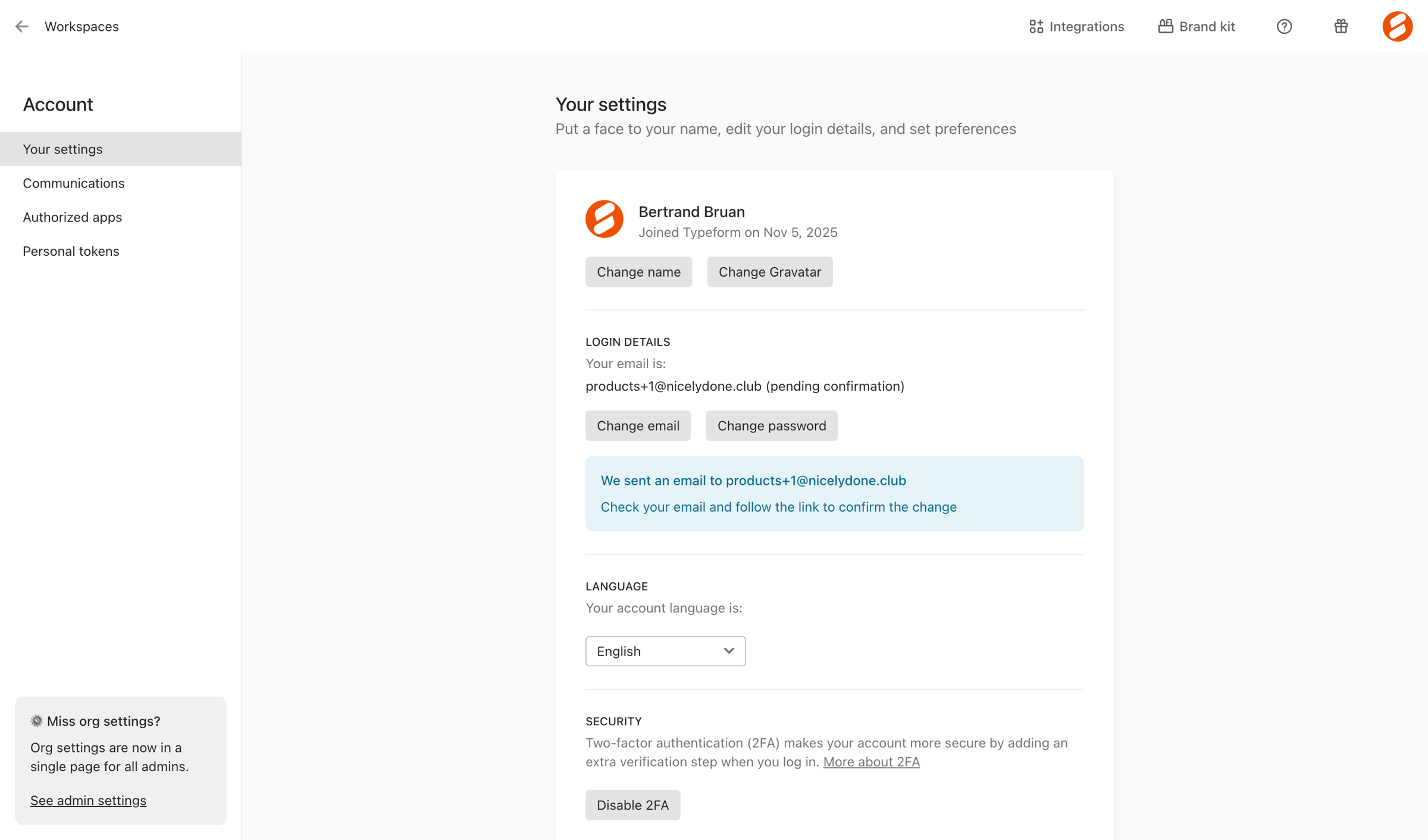Click the Account sidebar heading
Screen dimensions: 1428x840
tap(58, 104)
